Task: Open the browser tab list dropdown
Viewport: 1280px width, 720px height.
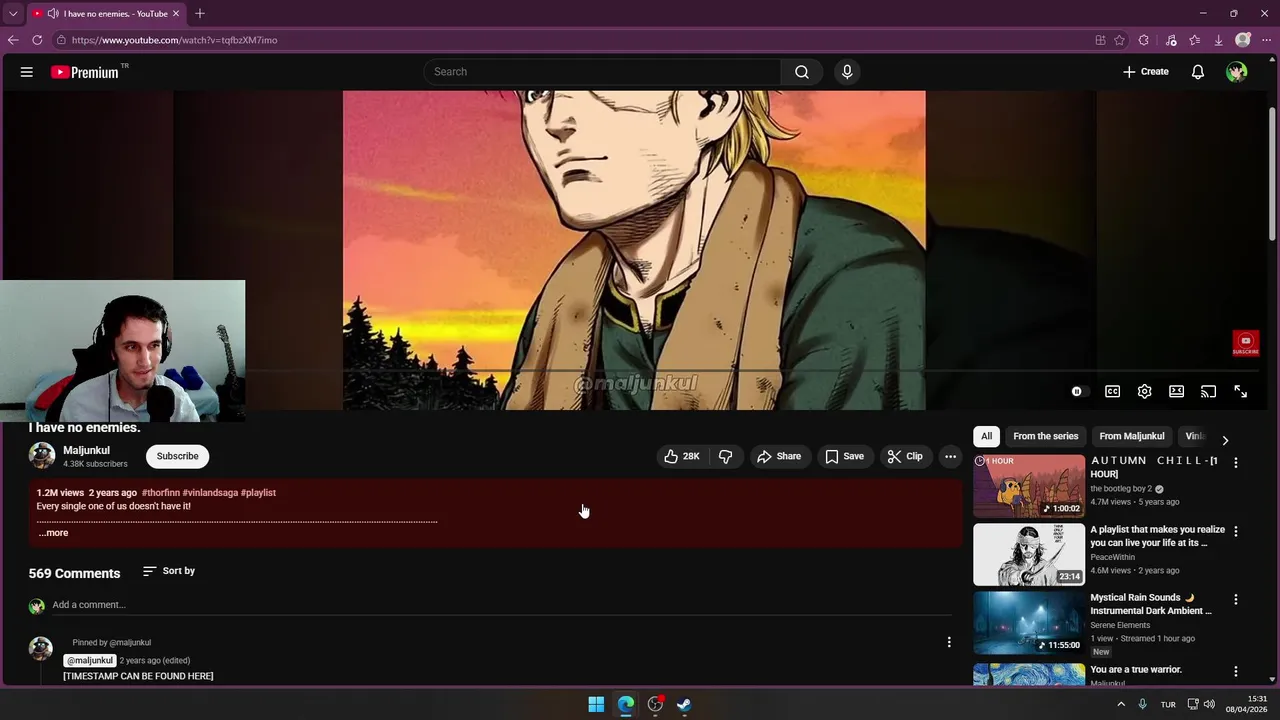Action: (13, 14)
